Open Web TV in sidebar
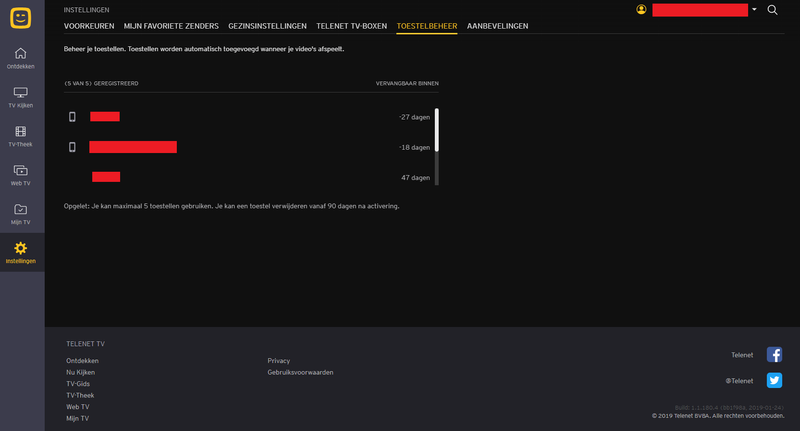 [x=20, y=175]
